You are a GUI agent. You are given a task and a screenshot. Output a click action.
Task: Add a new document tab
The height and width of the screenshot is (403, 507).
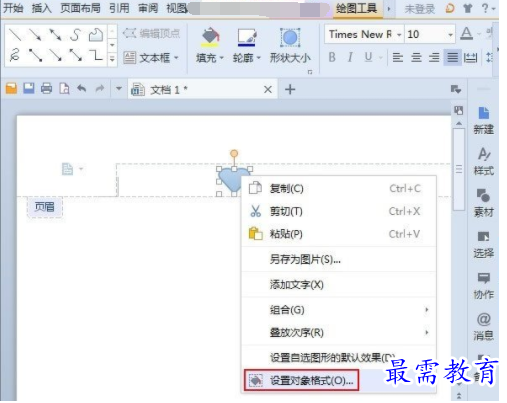pos(290,89)
